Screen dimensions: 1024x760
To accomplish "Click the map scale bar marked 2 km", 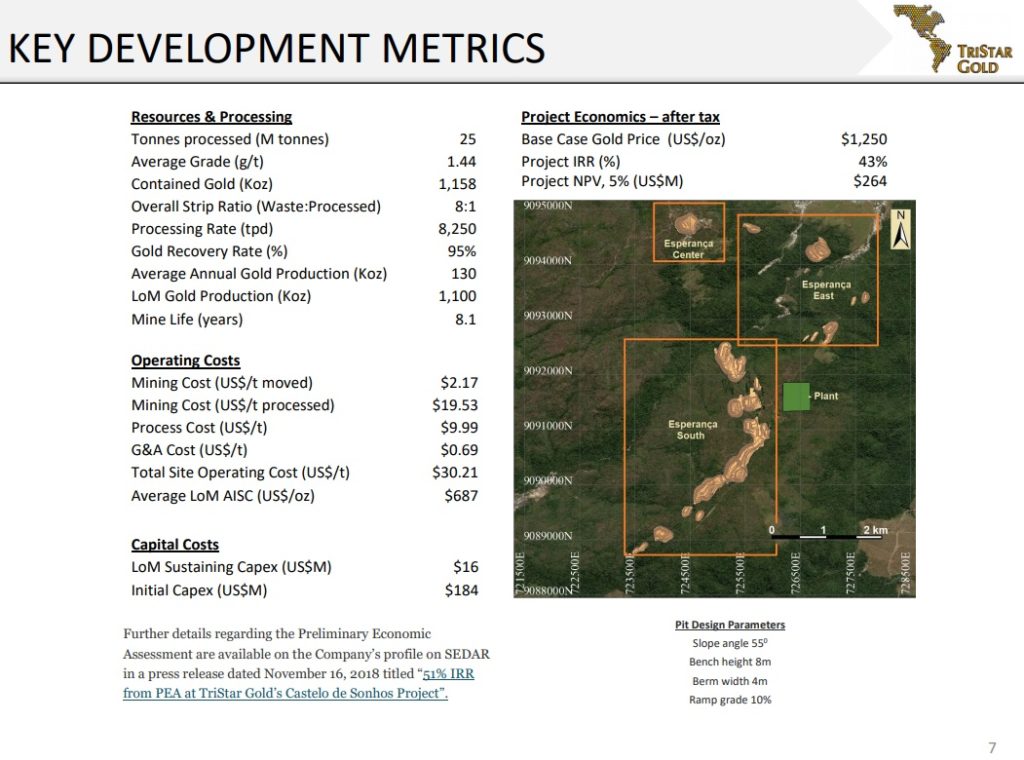I will 829,531.
